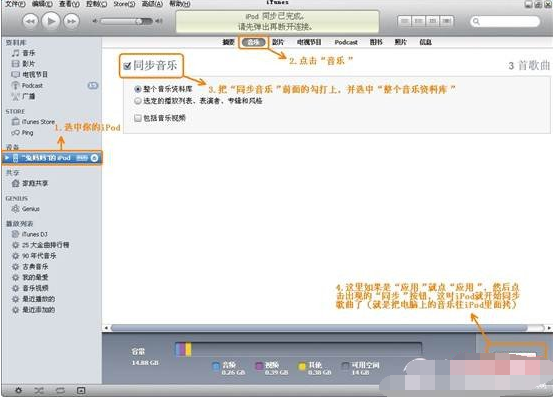Toggle the 同步音乐 checkbox

[127, 66]
